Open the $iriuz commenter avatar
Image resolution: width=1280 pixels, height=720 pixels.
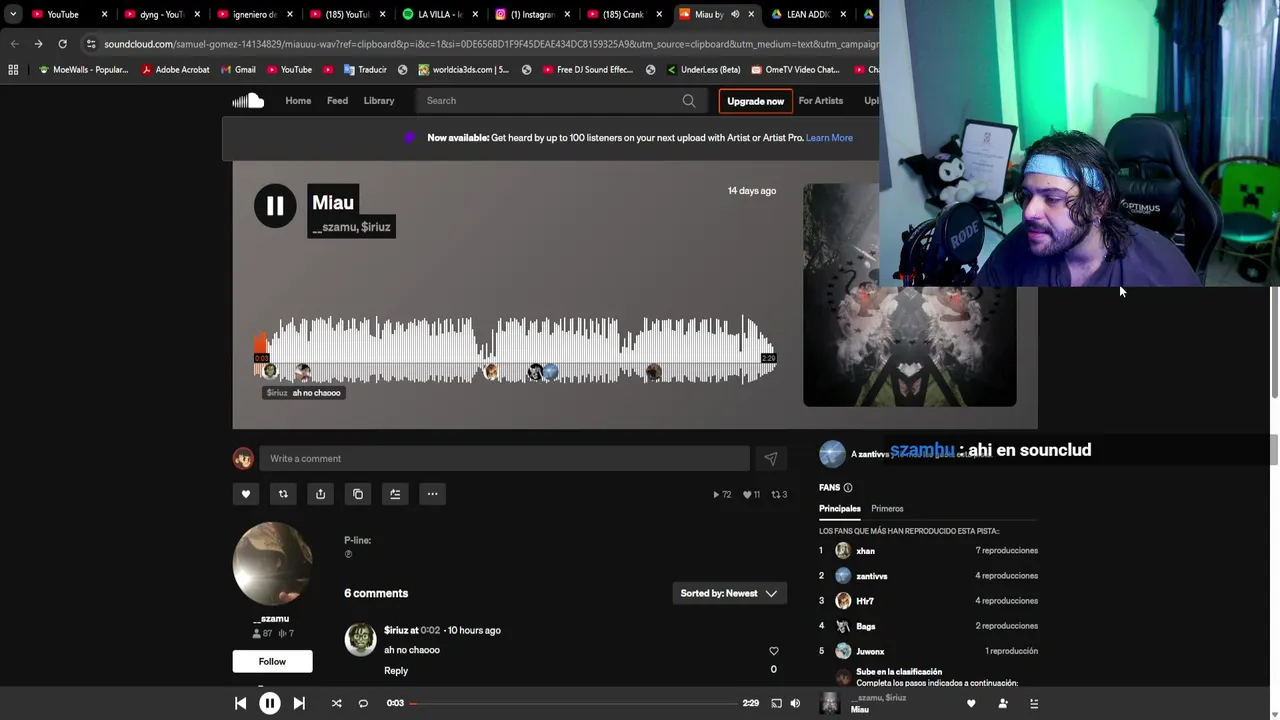pos(360,639)
